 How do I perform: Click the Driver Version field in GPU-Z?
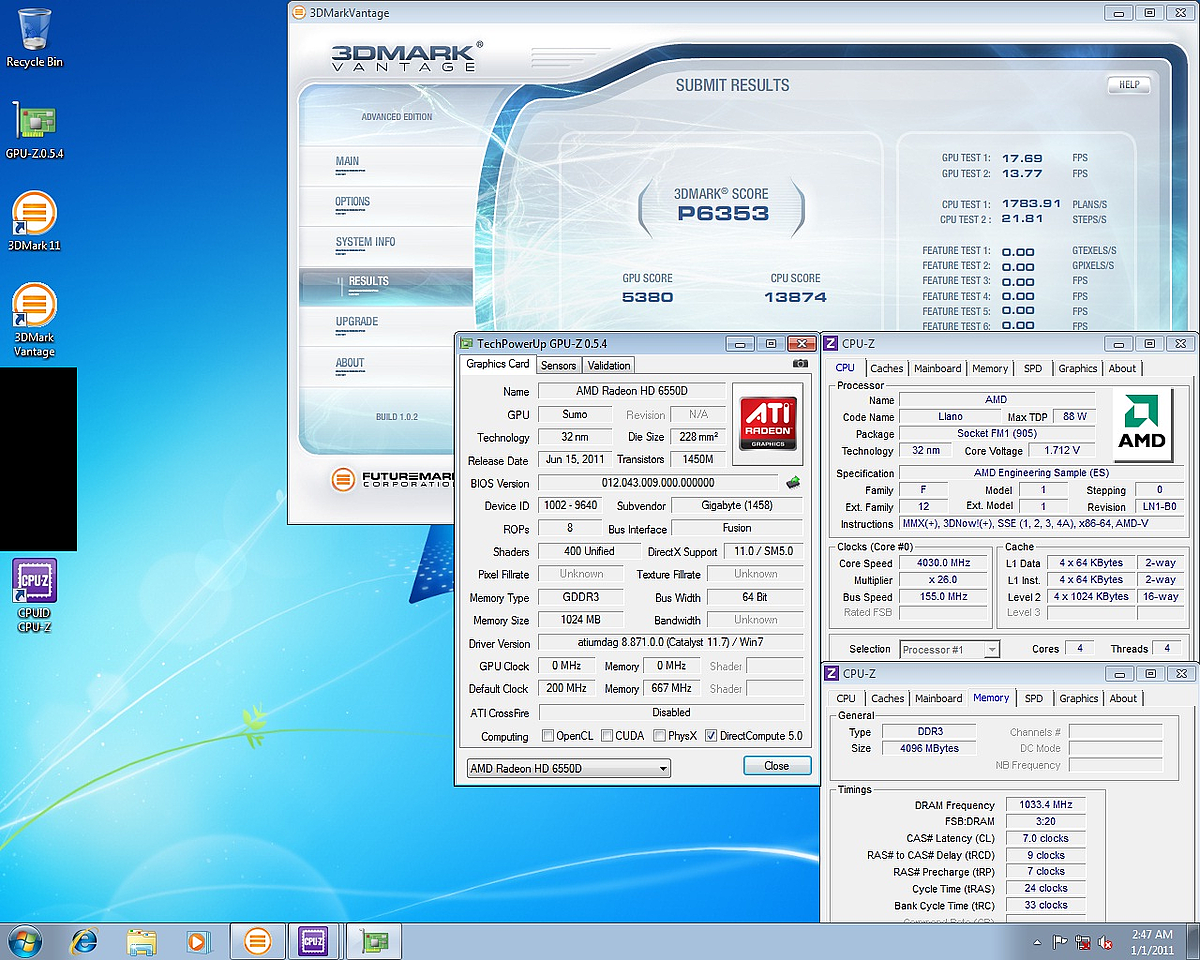(x=670, y=643)
